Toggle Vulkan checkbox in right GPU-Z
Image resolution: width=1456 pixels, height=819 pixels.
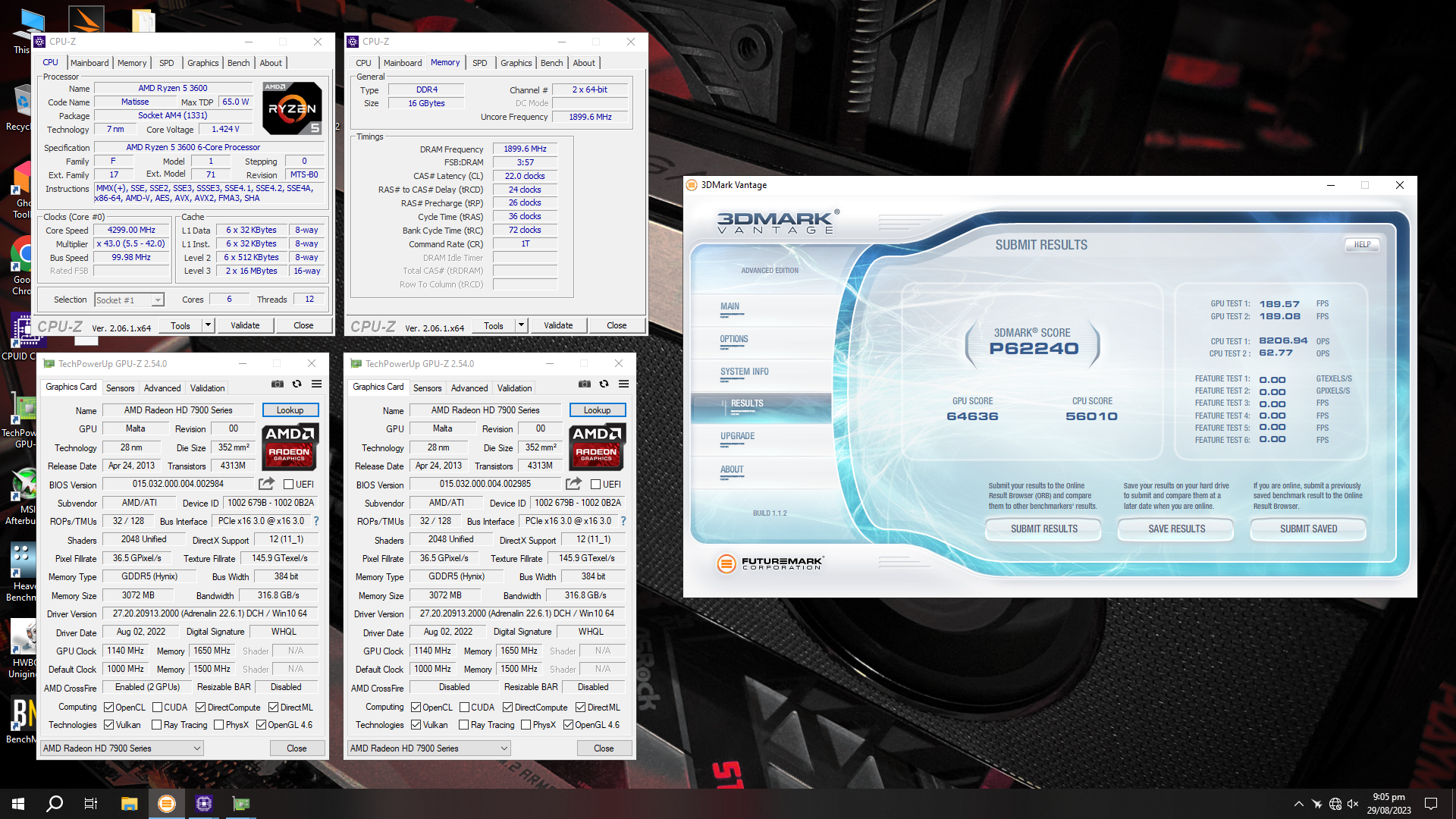[x=416, y=725]
